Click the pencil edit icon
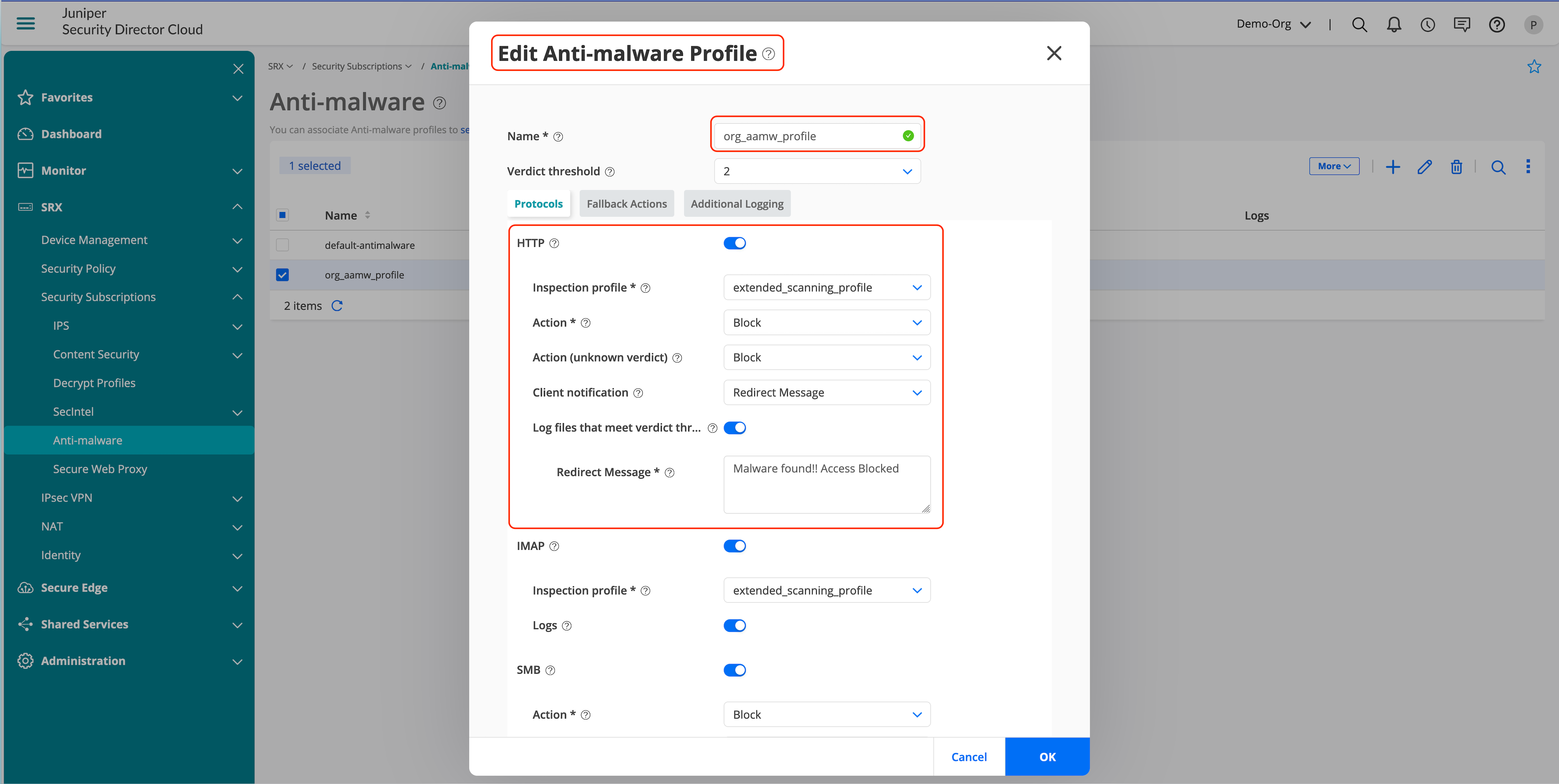Image resolution: width=1559 pixels, height=784 pixels. point(1425,167)
